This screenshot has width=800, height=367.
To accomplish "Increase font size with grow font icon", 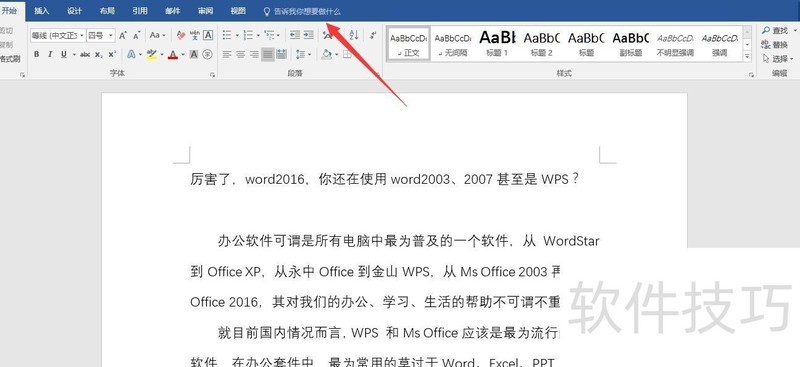I will pos(122,35).
